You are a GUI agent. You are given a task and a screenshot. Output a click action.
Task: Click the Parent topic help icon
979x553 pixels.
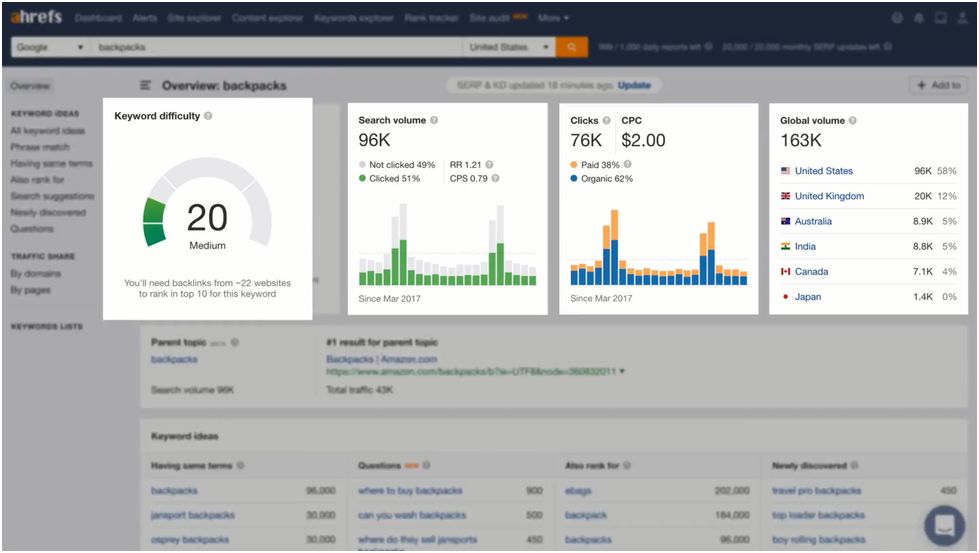235,342
